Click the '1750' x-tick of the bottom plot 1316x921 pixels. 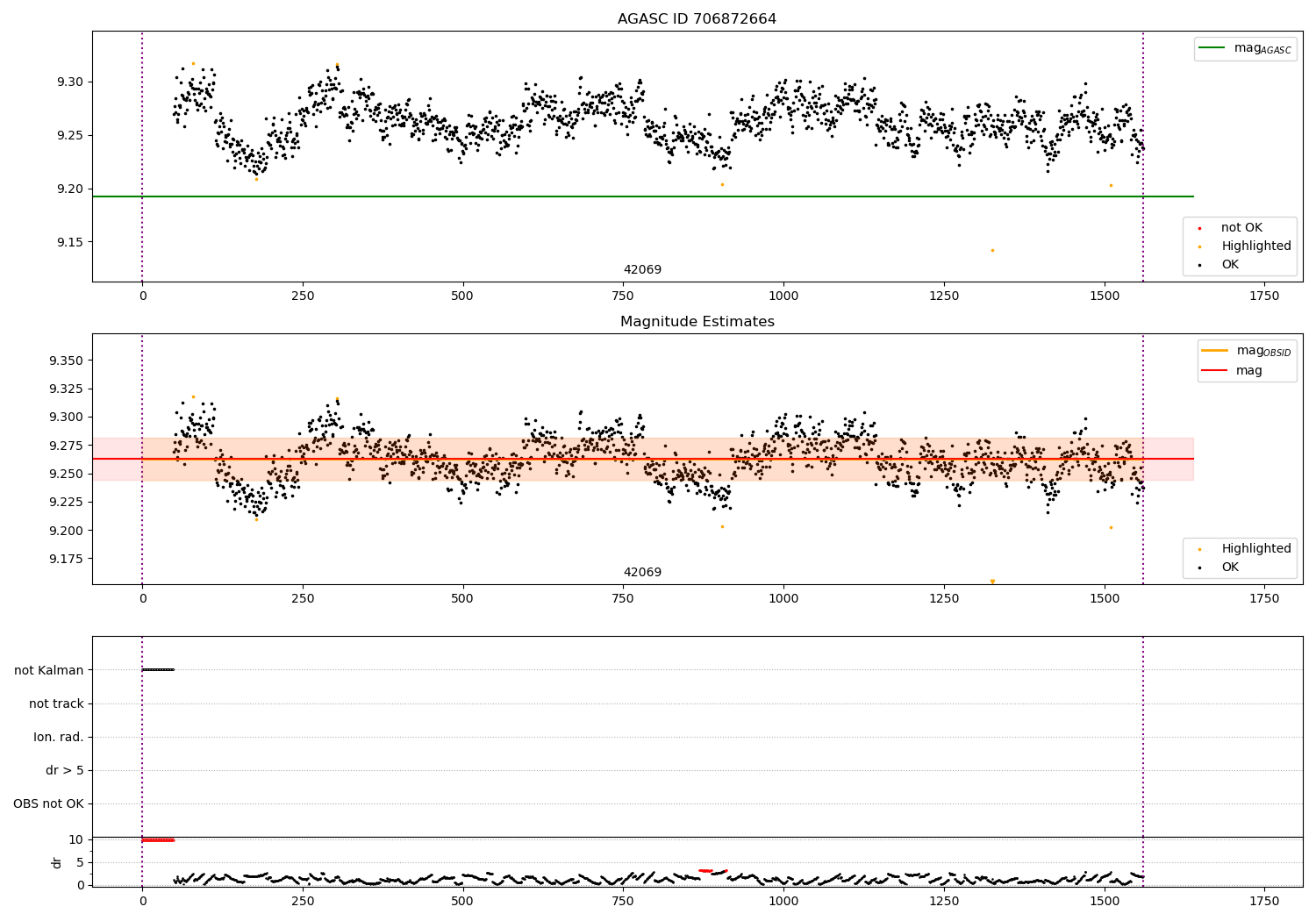click(1264, 901)
